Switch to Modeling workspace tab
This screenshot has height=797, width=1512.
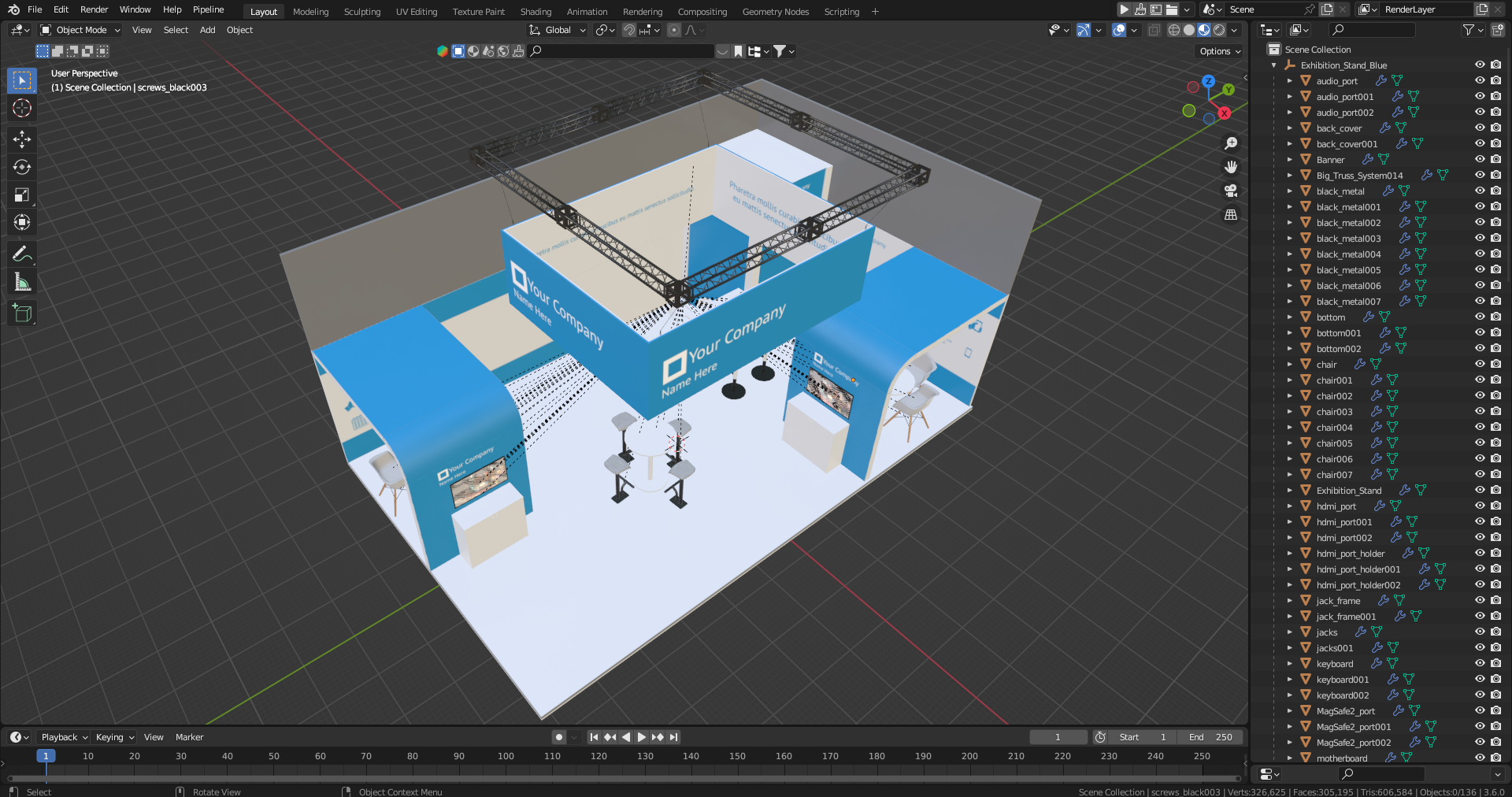(310, 12)
